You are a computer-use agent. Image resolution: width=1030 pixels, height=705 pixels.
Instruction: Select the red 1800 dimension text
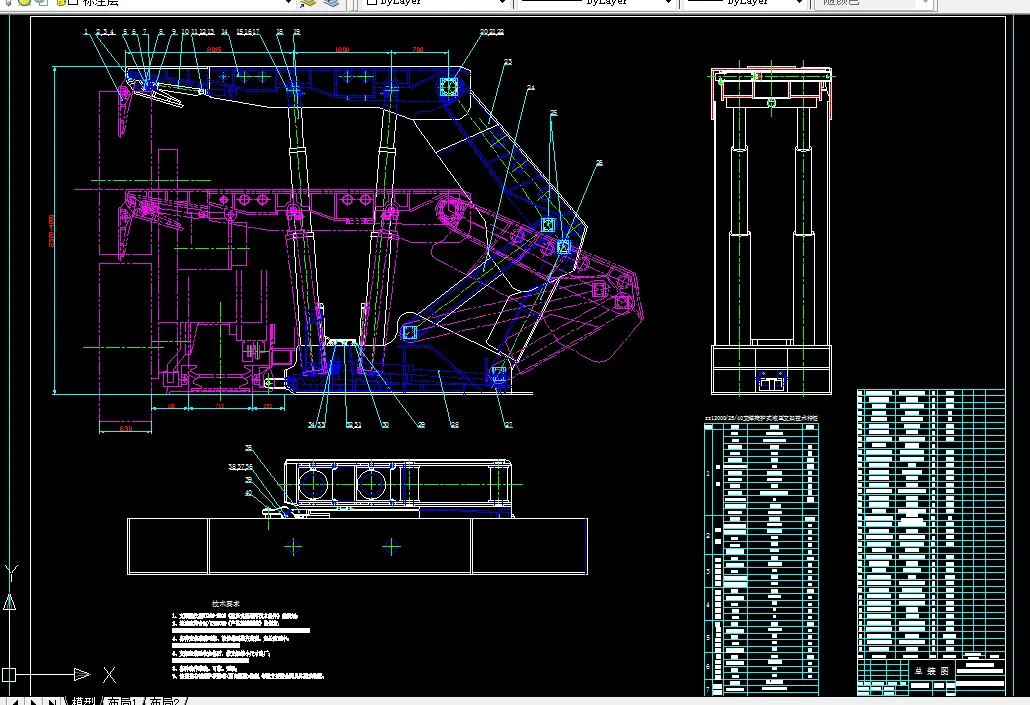click(342, 49)
